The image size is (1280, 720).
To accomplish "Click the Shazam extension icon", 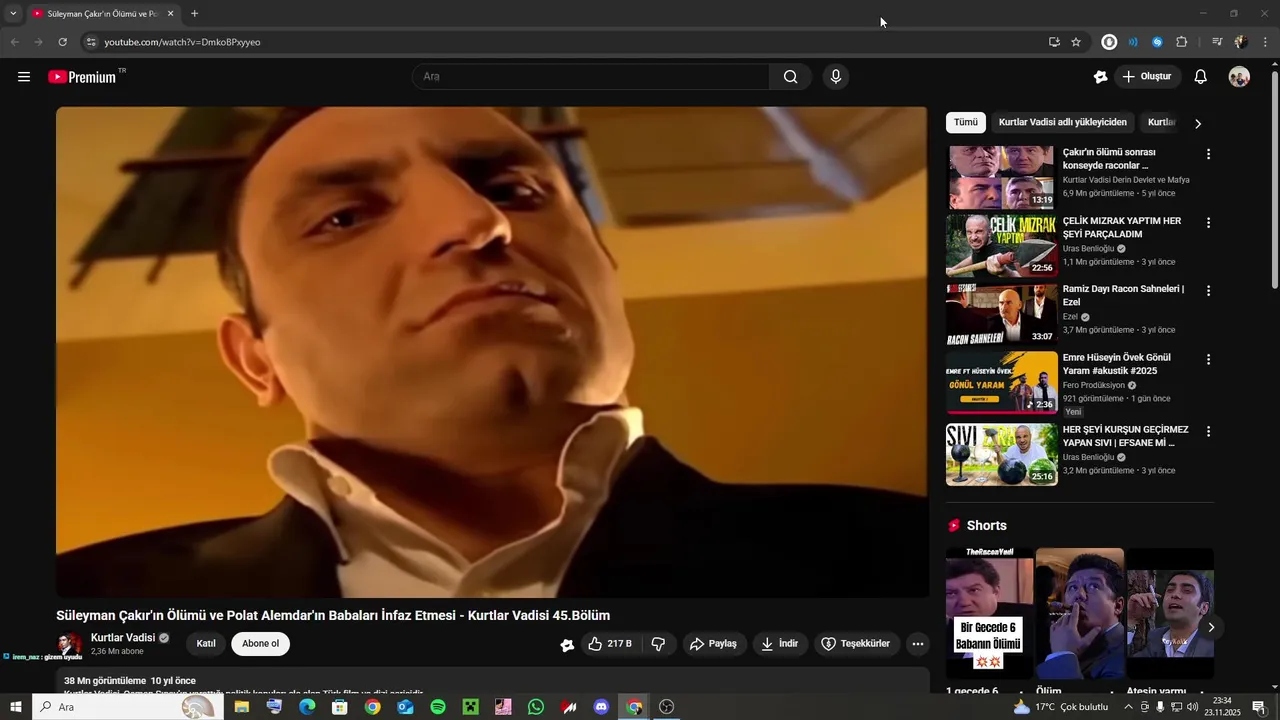I will pyautogui.click(x=1157, y=42).
